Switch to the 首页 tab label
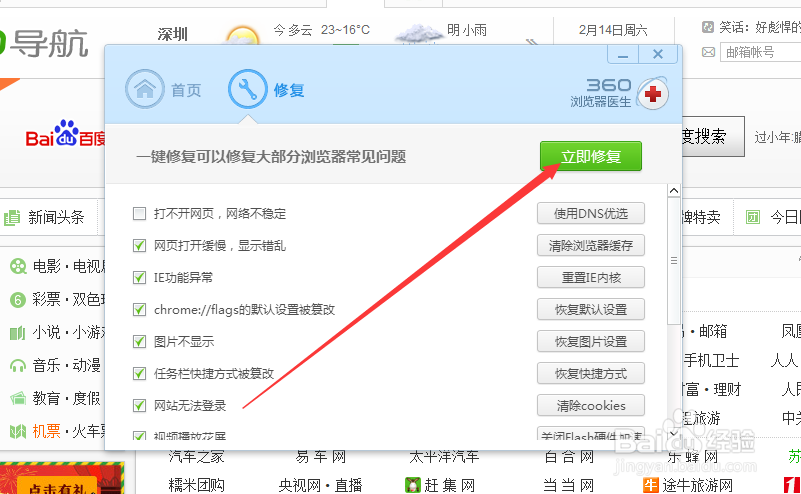 [x=186, y=90]
